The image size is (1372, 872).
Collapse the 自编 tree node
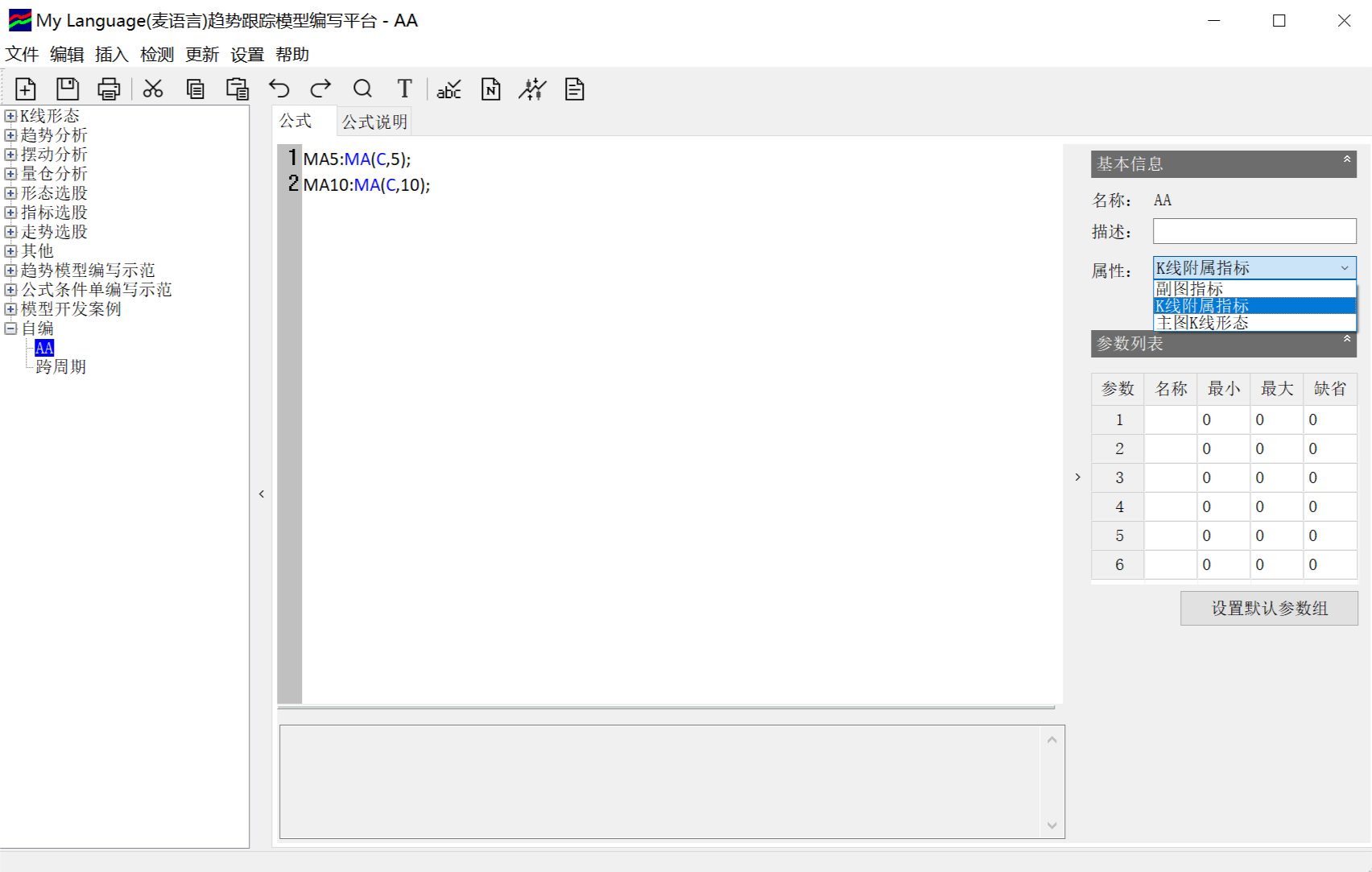(x=10, y=329)
